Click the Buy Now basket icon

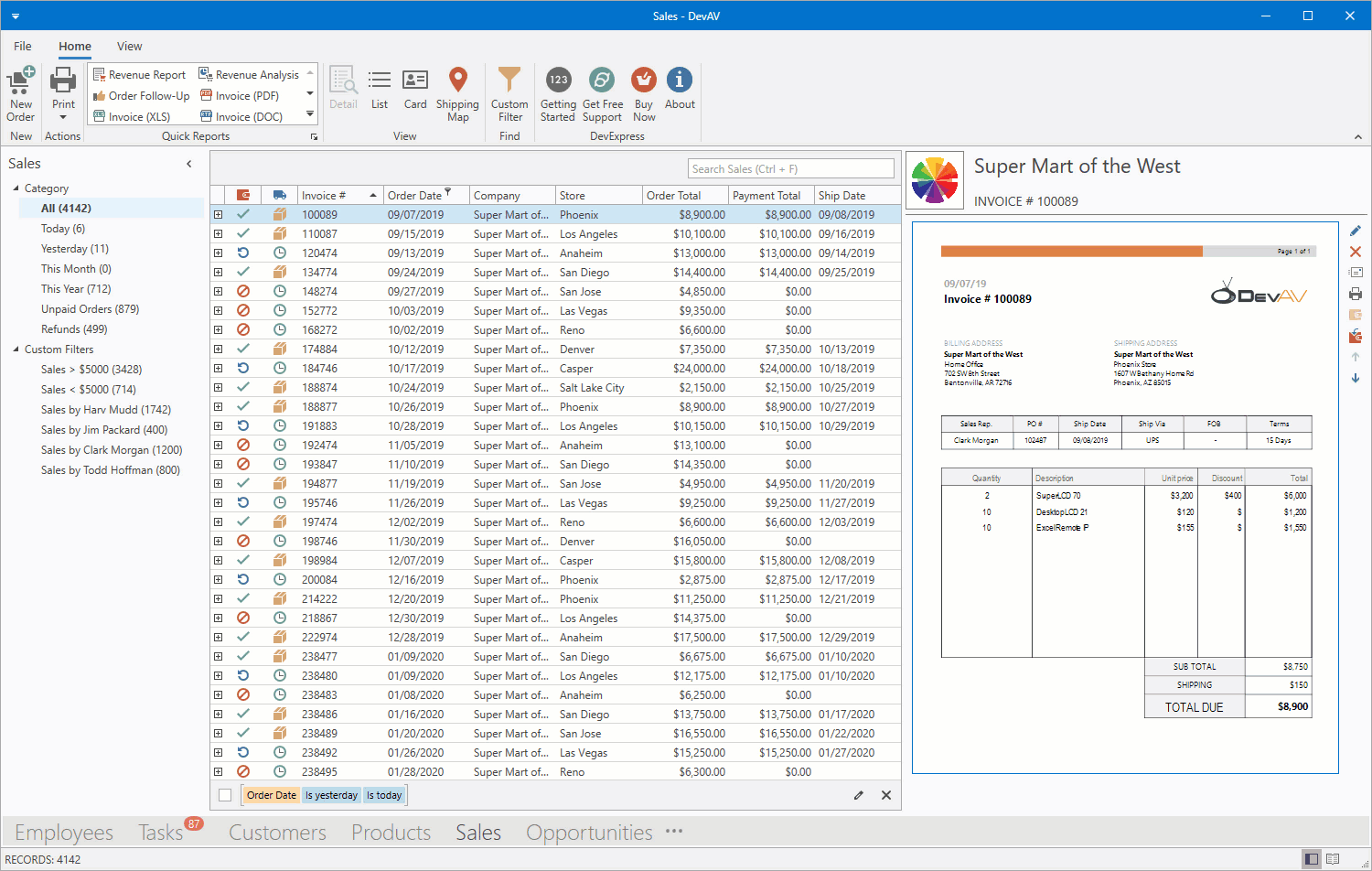644,82
